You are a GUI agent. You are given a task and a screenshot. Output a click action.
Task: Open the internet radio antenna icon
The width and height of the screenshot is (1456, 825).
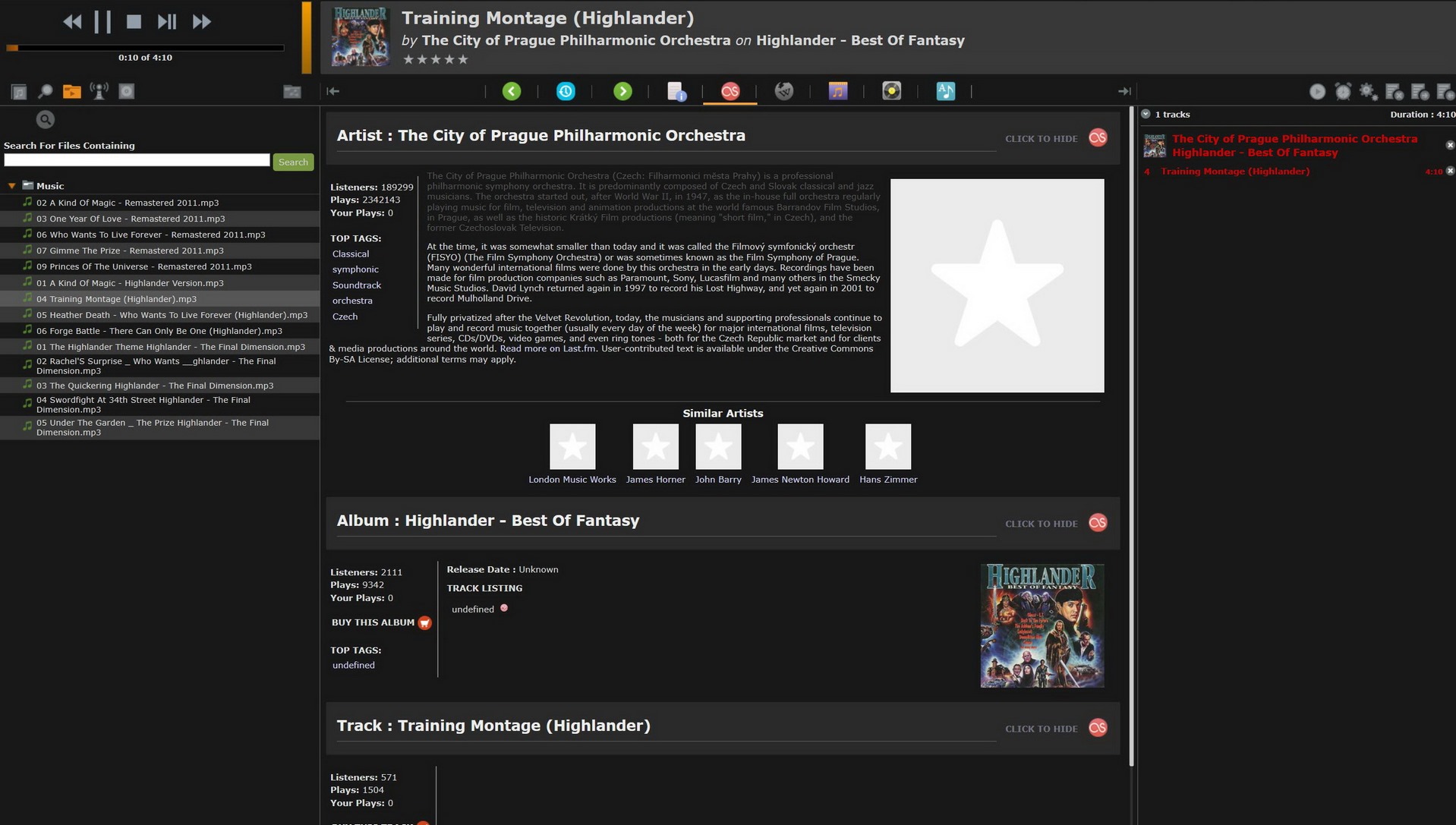[99, 91]
